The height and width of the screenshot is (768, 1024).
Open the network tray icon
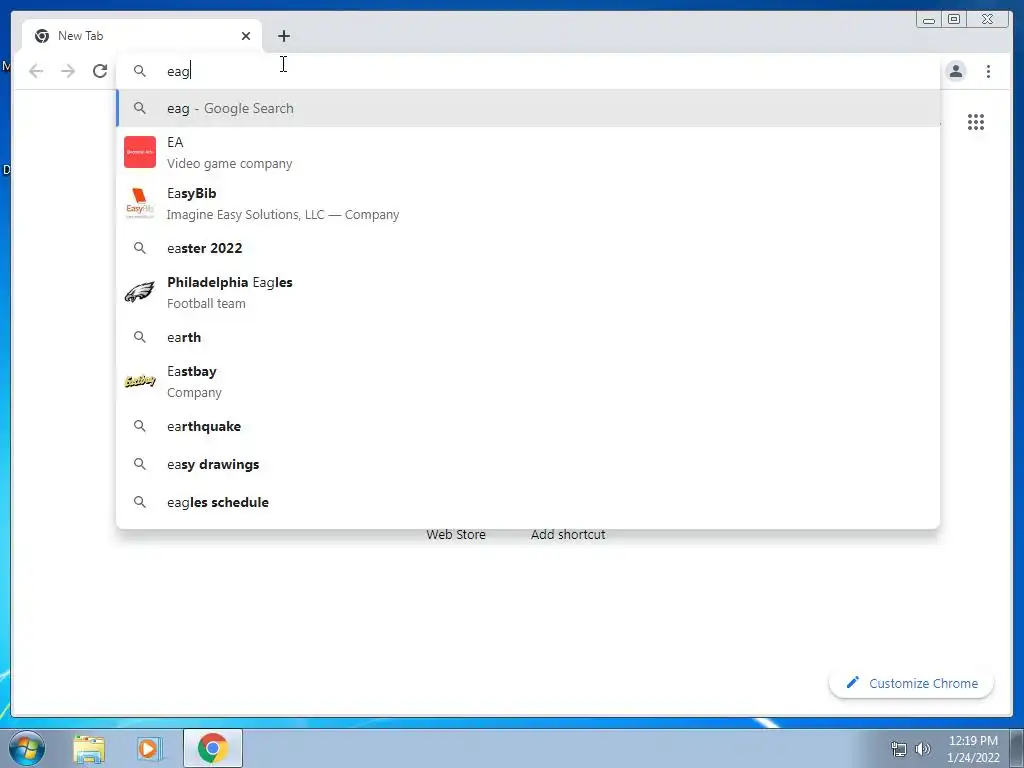coord(899,748)
